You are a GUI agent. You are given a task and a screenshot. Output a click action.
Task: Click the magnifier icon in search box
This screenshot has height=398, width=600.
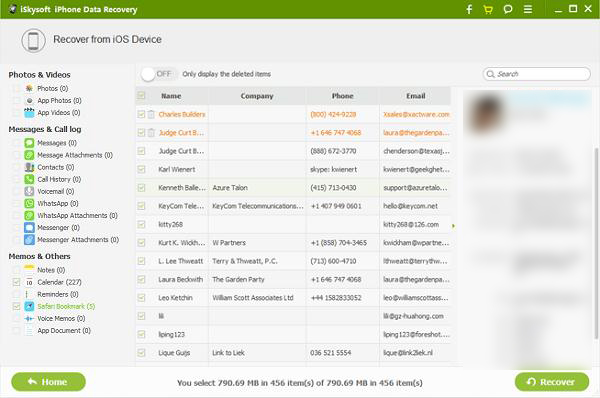(490, 74)
